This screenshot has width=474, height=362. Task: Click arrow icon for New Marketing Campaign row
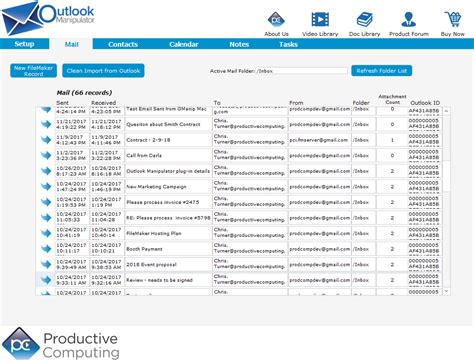pos(46,186)
